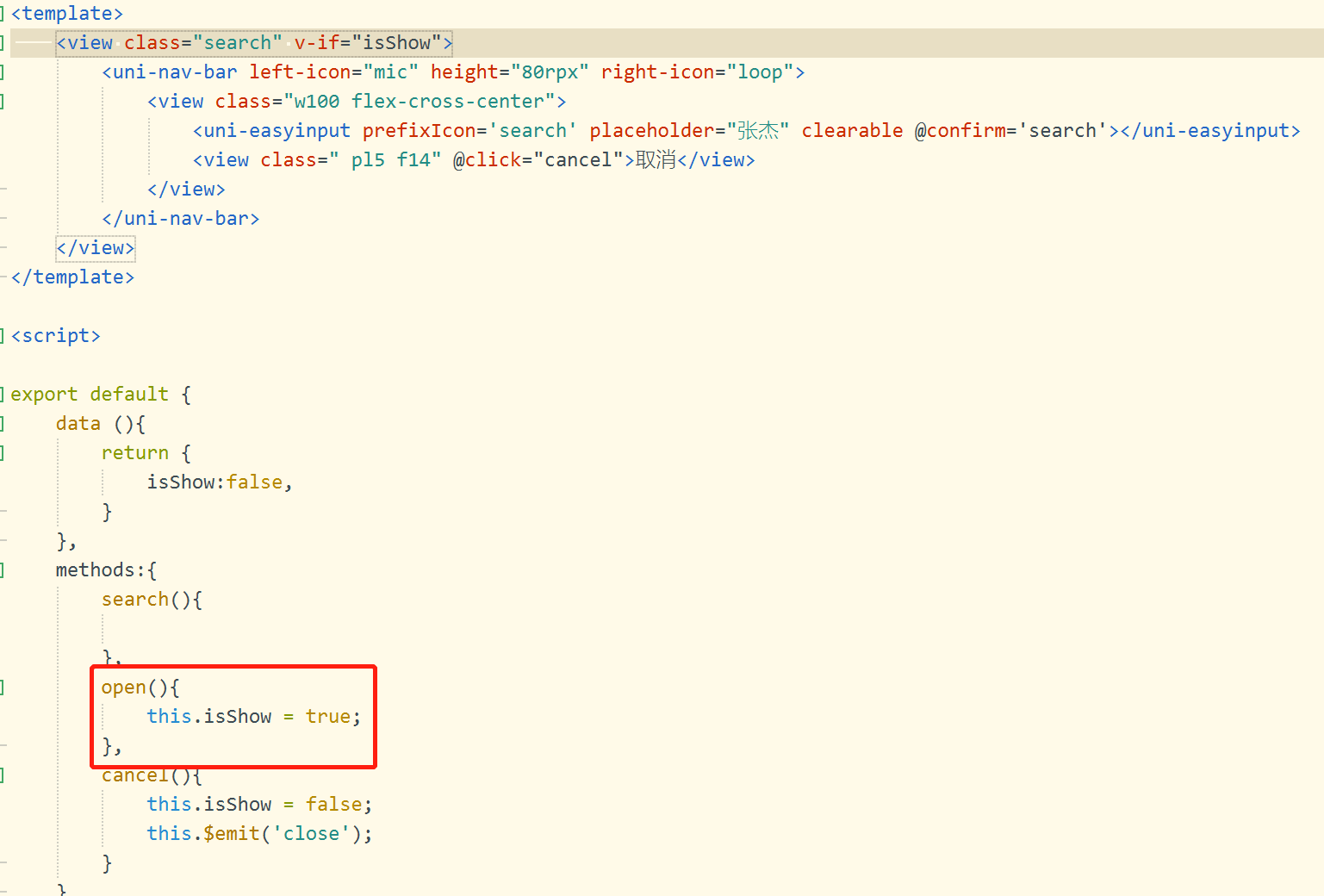
Task: Fold the data () function block
Action: pyautogui.click(x=3, y=424)
